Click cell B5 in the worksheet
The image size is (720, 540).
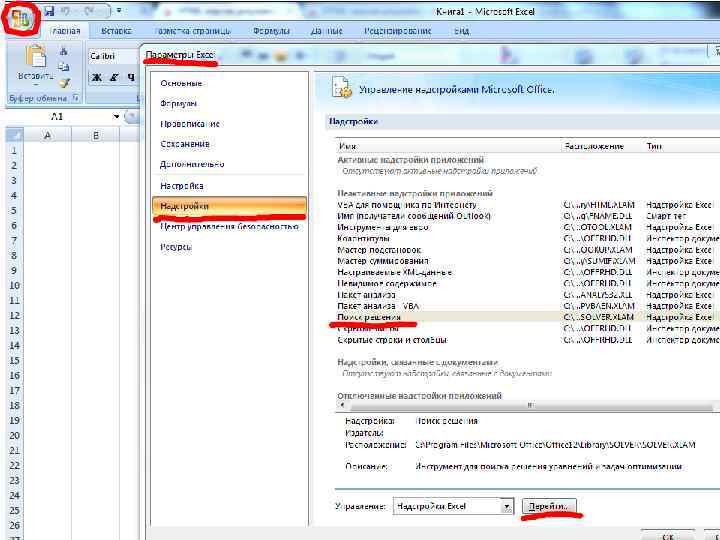pyautogui.click(x=96, y=210)
